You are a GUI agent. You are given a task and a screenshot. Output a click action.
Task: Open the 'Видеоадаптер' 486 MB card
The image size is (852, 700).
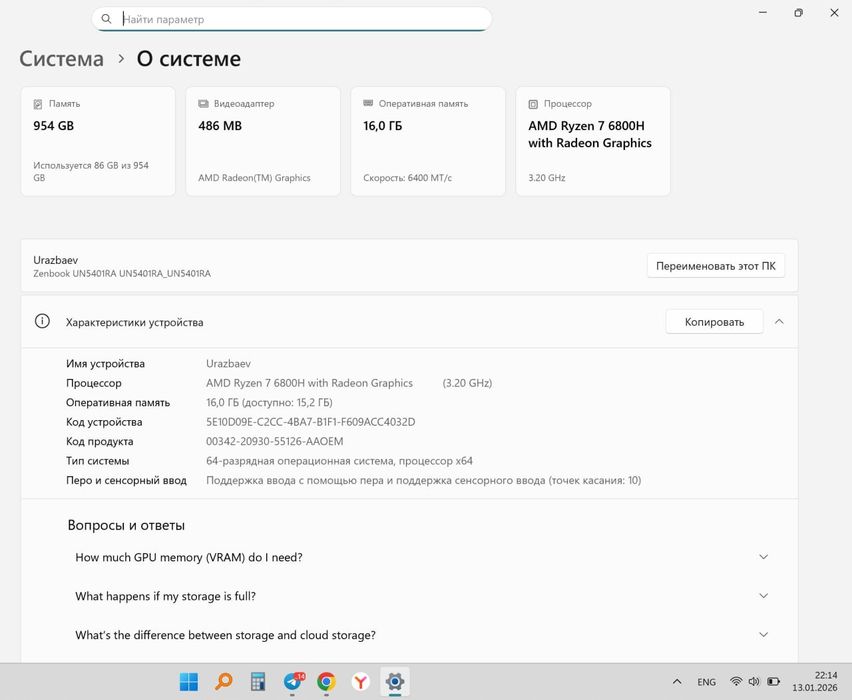(x=263, y=141)
